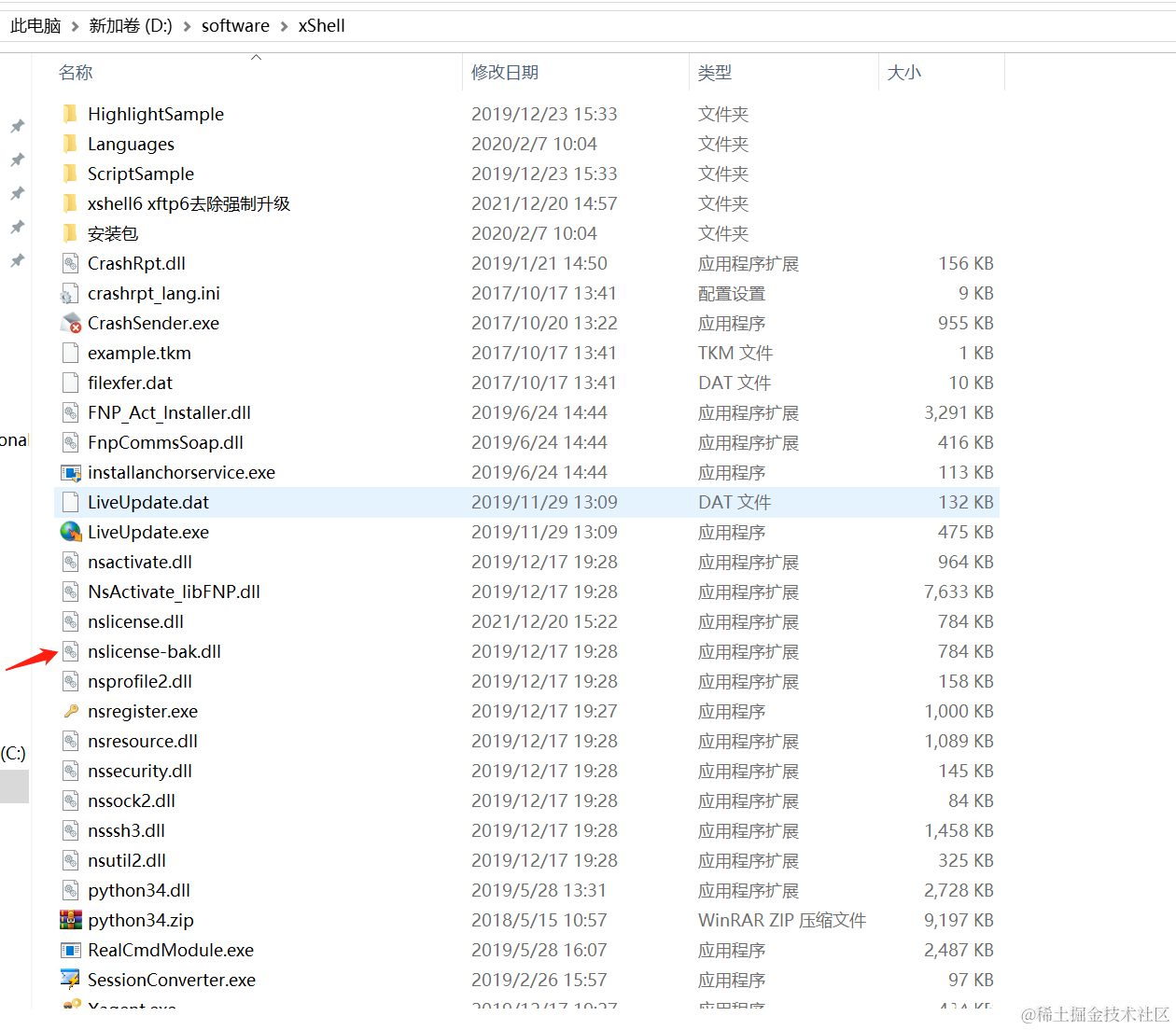Click the 9,197 KB size value
Screen dimensions: 1176x1030
tap(959, 920)
